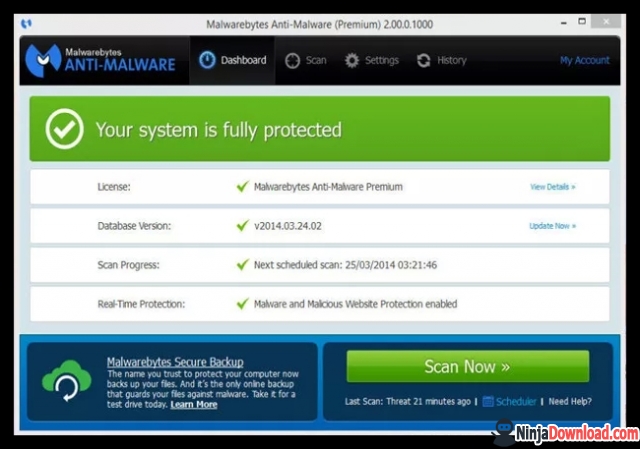Click the Dashboard power icon

coord(207,60)
